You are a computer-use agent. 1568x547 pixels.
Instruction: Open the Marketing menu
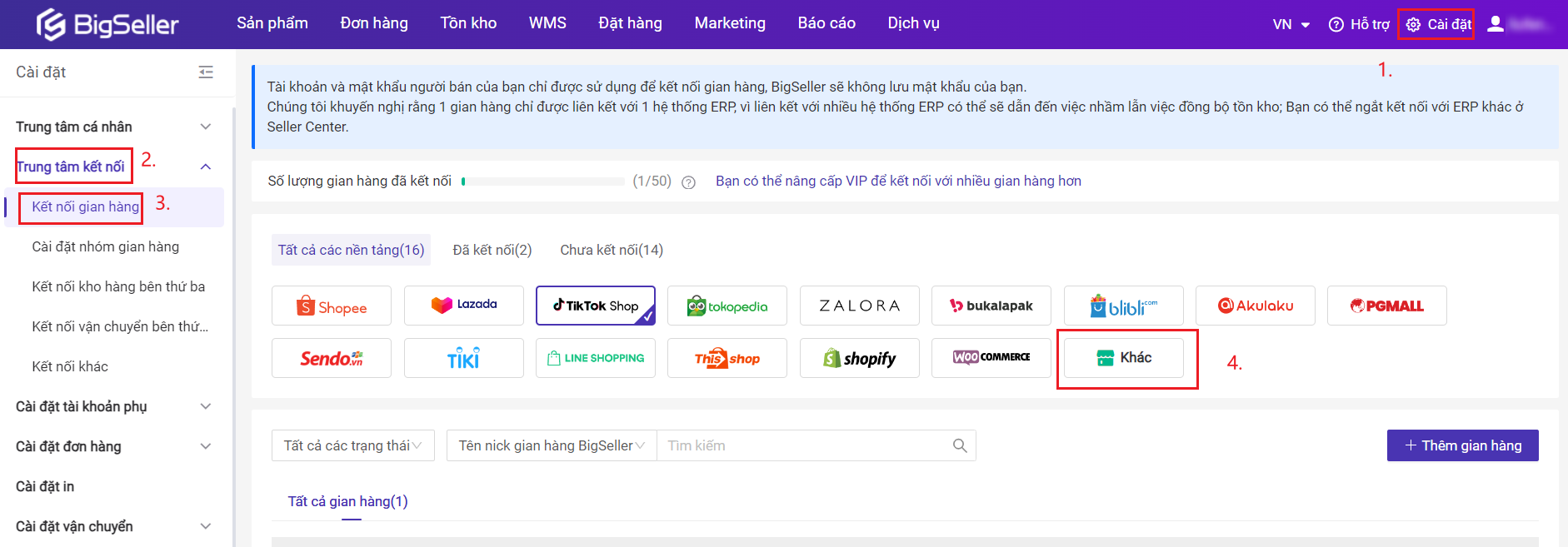click(x=730, y=23)
